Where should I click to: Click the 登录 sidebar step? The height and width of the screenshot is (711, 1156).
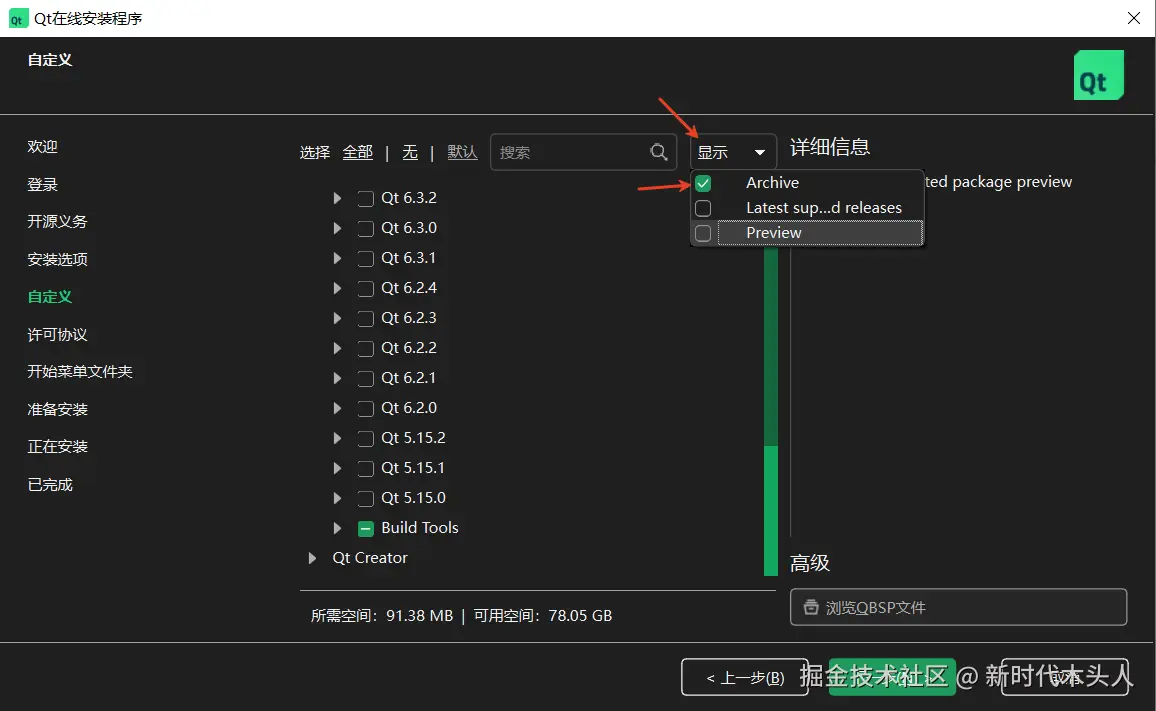(43, 184)
